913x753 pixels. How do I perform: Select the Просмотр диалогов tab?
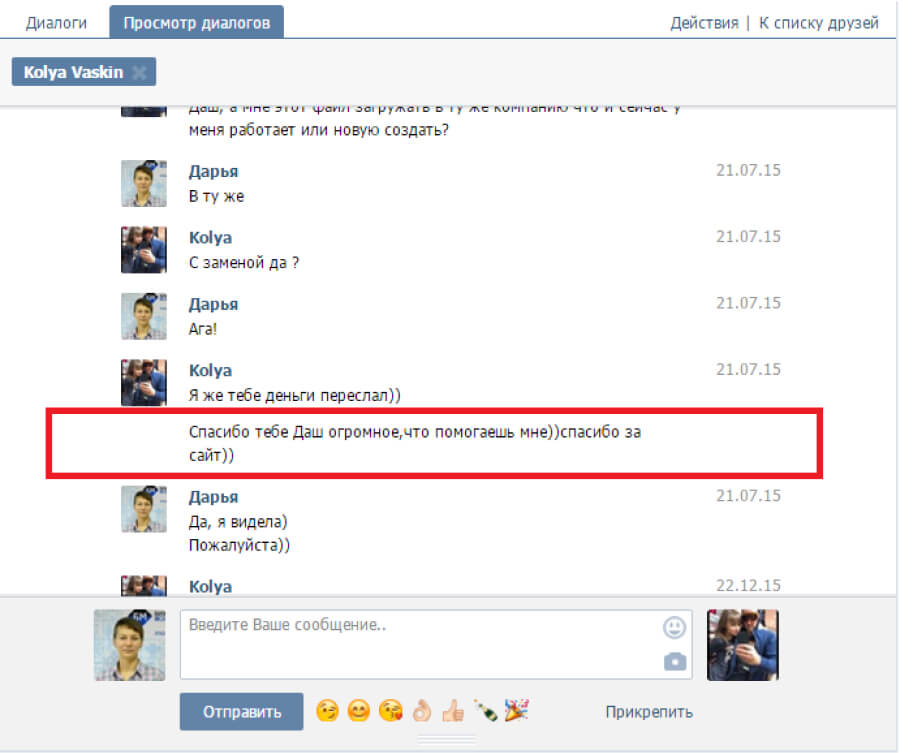click(196, 22)
